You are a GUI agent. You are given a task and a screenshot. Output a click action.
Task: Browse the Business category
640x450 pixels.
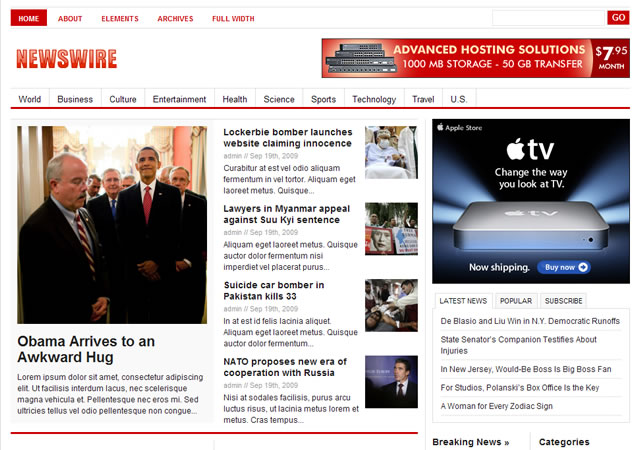click(75, 99)
